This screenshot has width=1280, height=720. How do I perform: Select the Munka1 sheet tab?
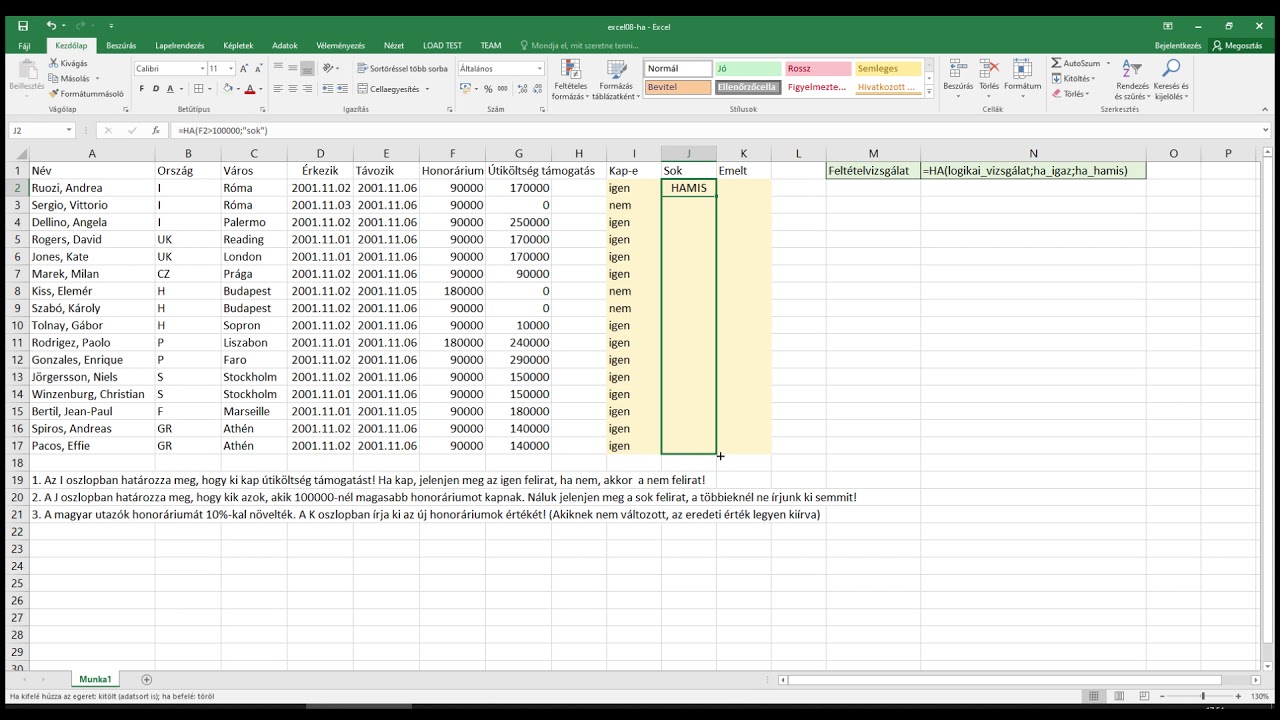tap(96, 679)
